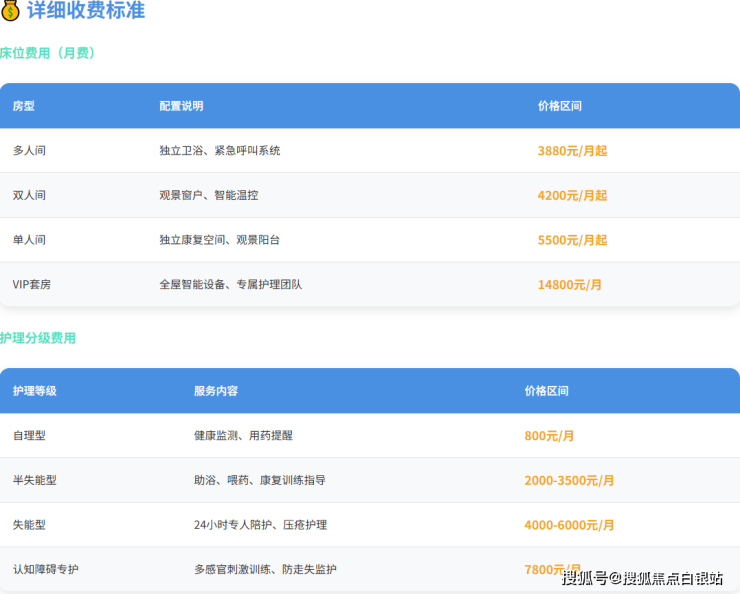The image size is (740, 594).
Task: Click the 5500元/月起 single room price
Action: (x=572, y=240)
